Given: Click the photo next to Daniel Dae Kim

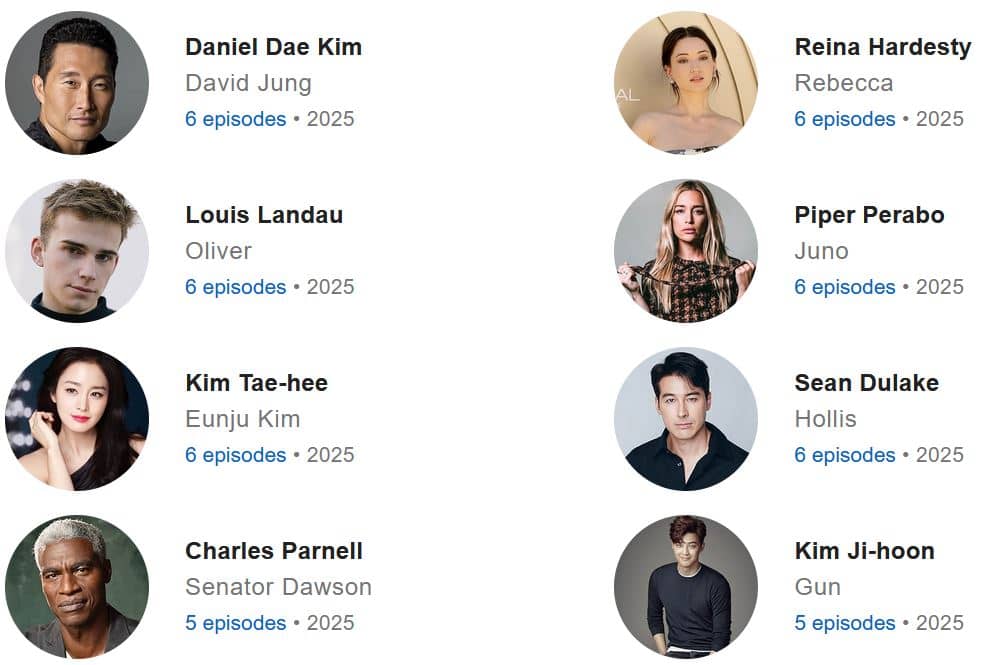Looking at the screenshot, I should [77, 83].
